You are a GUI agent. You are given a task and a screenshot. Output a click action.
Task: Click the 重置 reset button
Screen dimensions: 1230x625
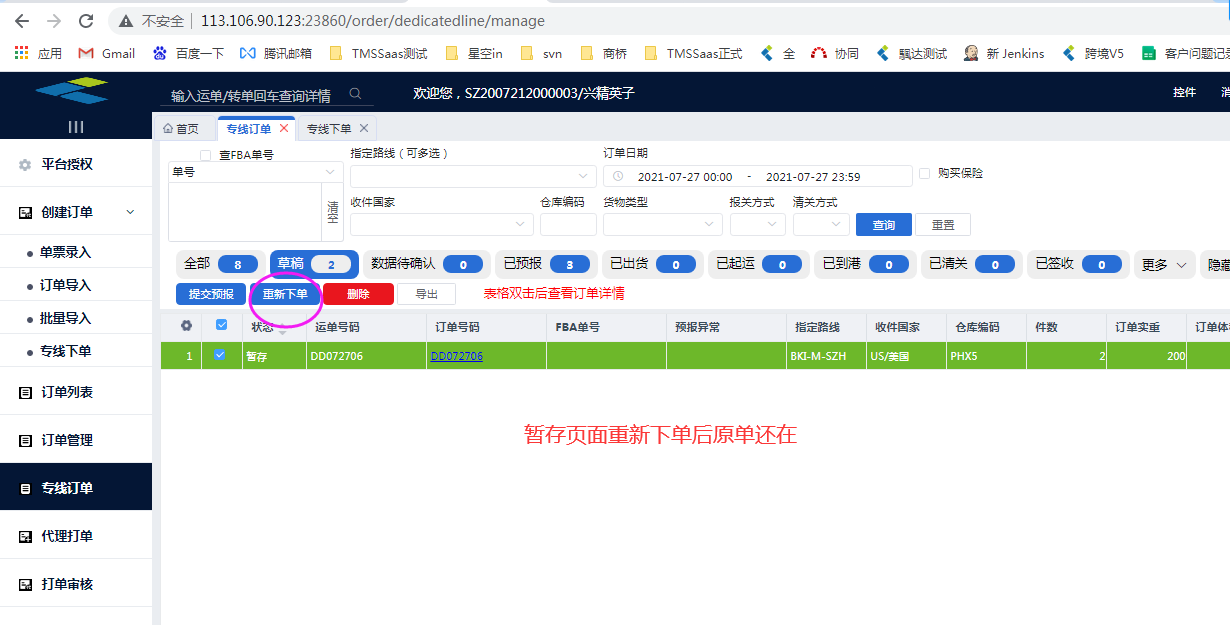click(x=943, y=225)
